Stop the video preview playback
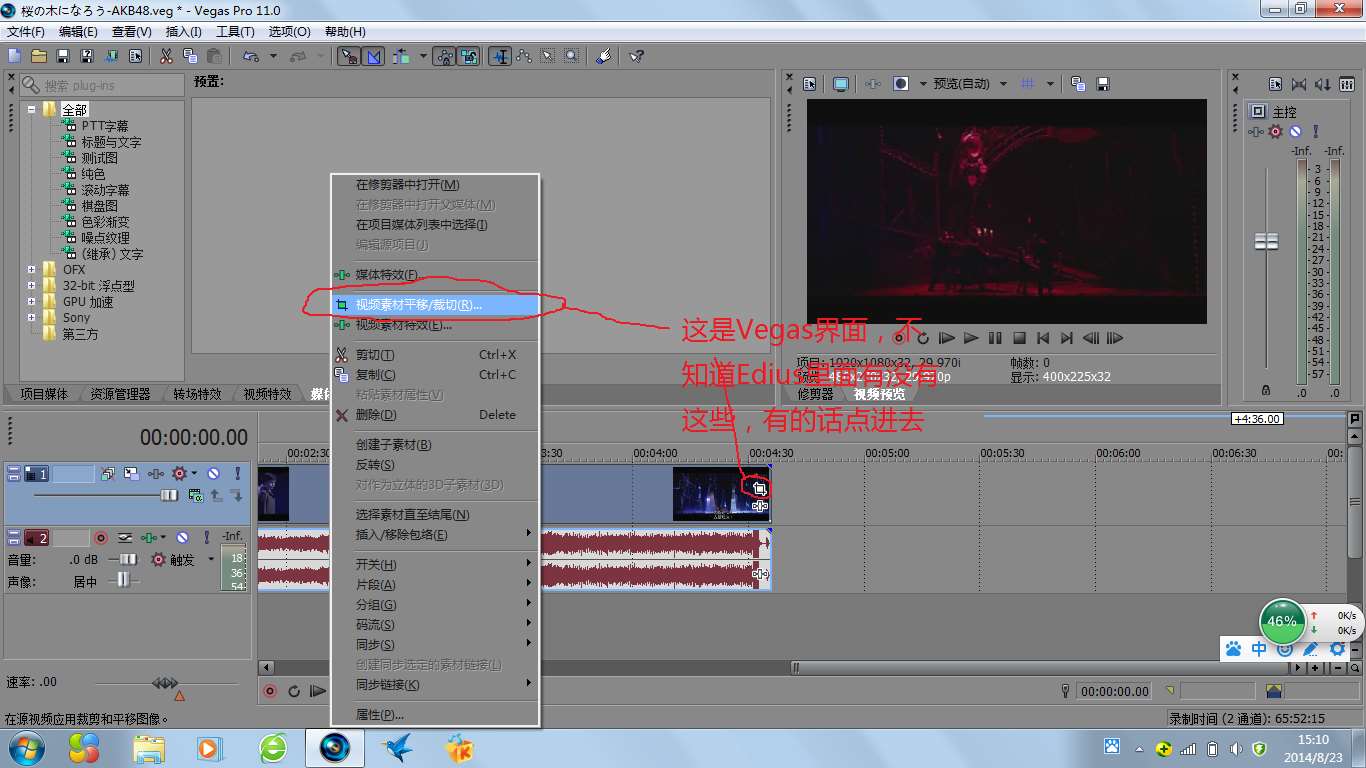 point(1019,338)
